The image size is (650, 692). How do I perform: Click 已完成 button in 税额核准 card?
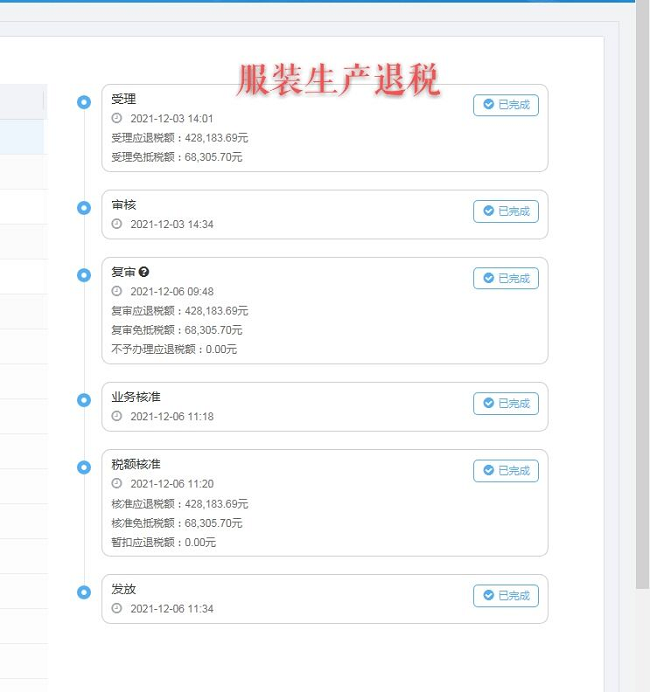click(x=506, y=470)
